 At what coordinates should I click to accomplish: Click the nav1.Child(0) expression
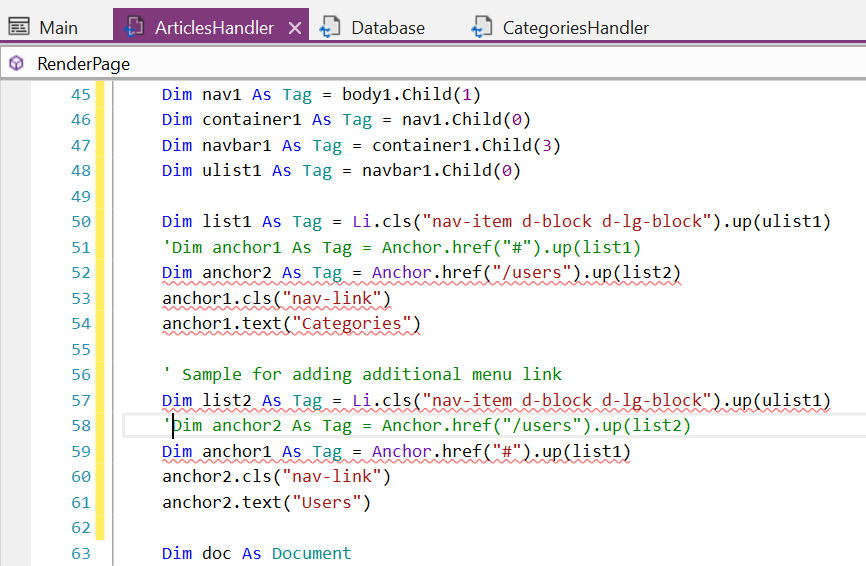pyautogui.click(x=466, y=120)
